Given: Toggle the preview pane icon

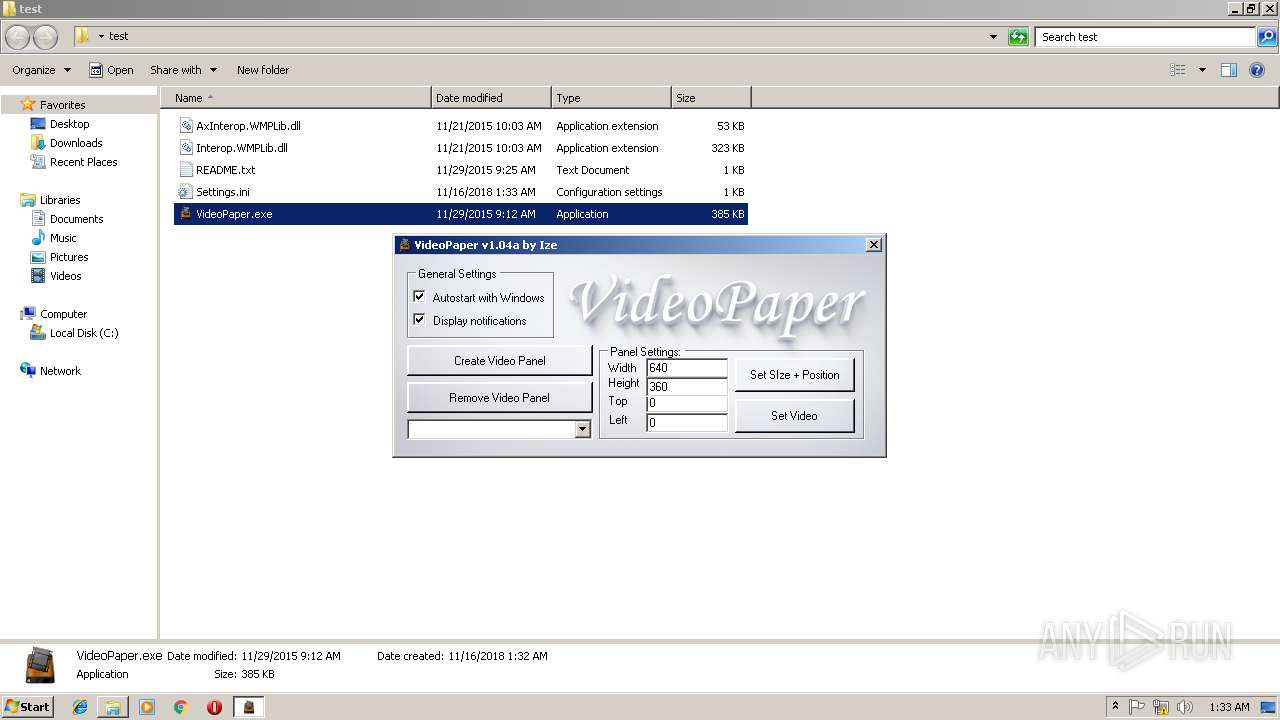Looking at the screenshot, I should coord(1229,70).
